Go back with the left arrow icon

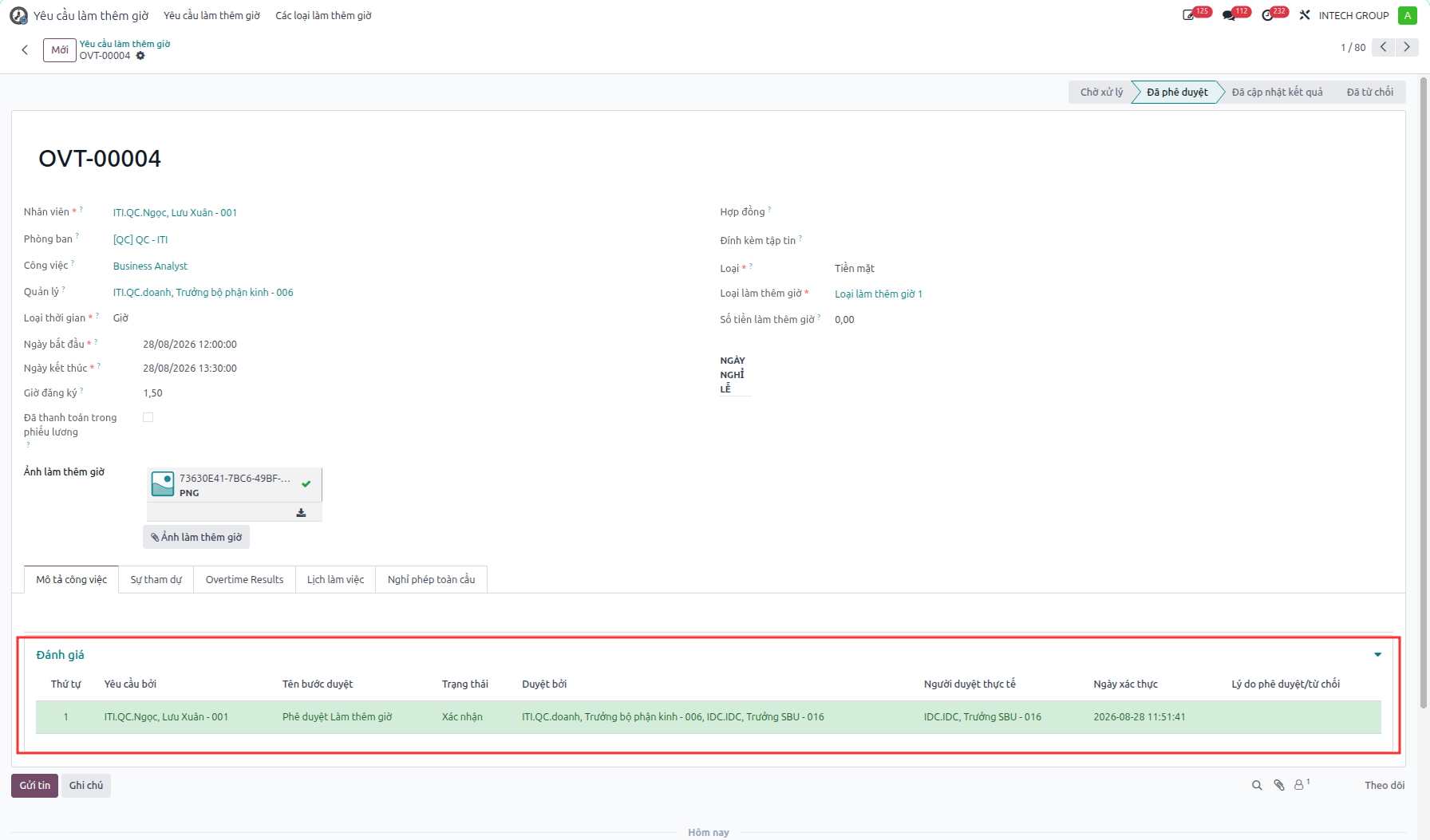click(x=25, y=49)
